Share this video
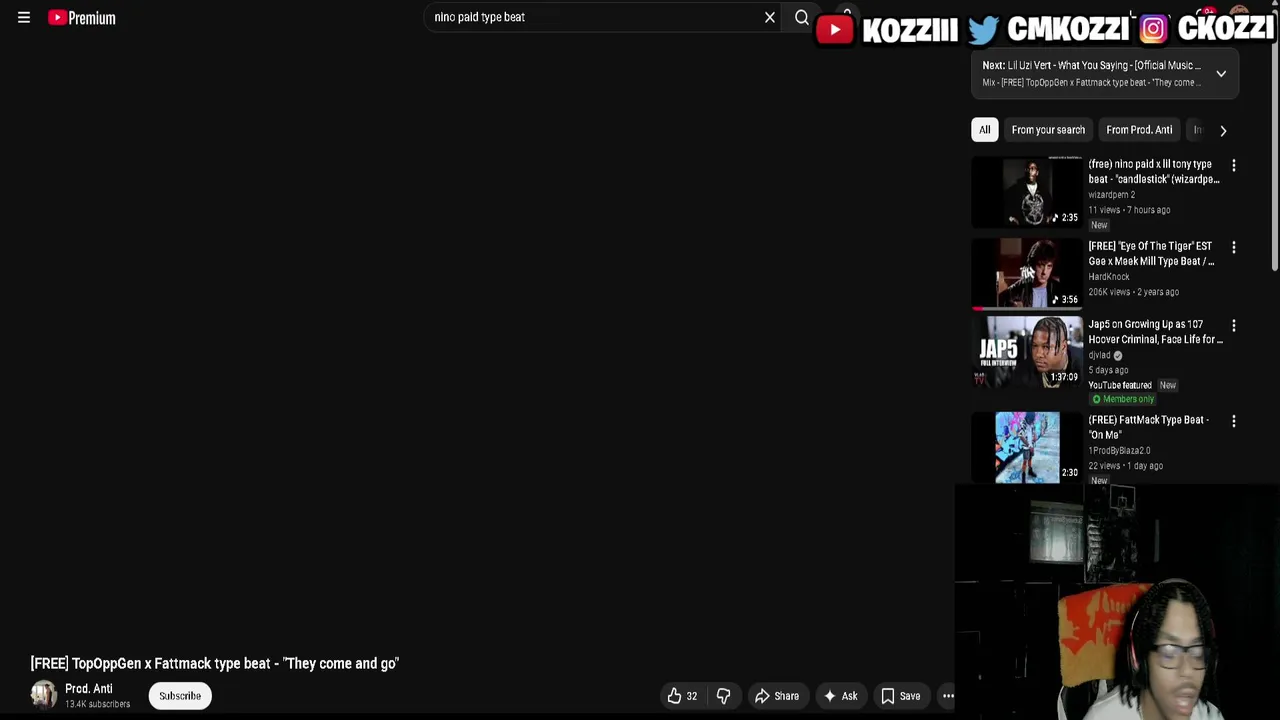The width and height of the screenshot is (1280, 720). coord(777,696)
